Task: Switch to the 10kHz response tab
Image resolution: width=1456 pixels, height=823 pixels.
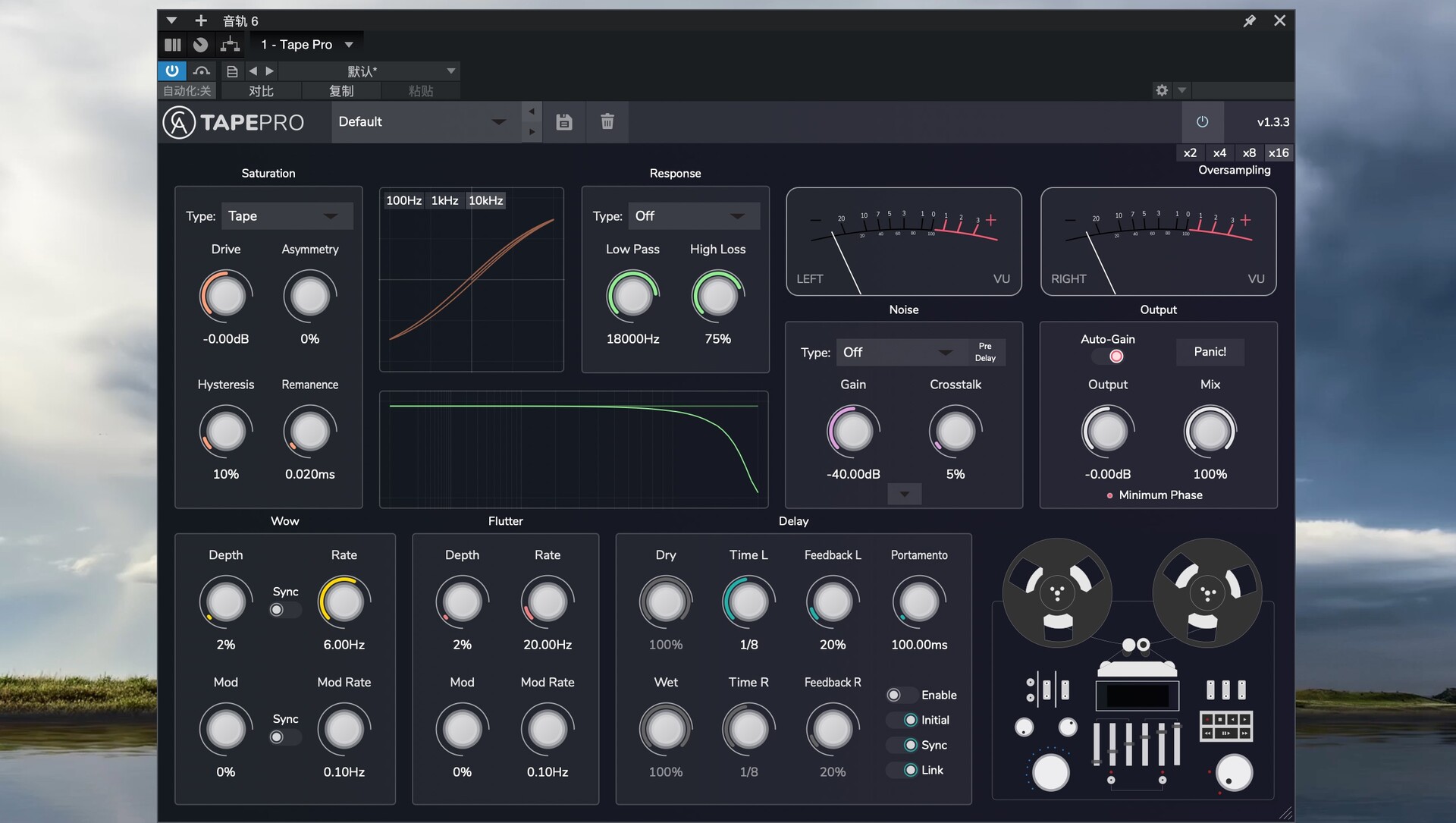Action: click(485, 200)
